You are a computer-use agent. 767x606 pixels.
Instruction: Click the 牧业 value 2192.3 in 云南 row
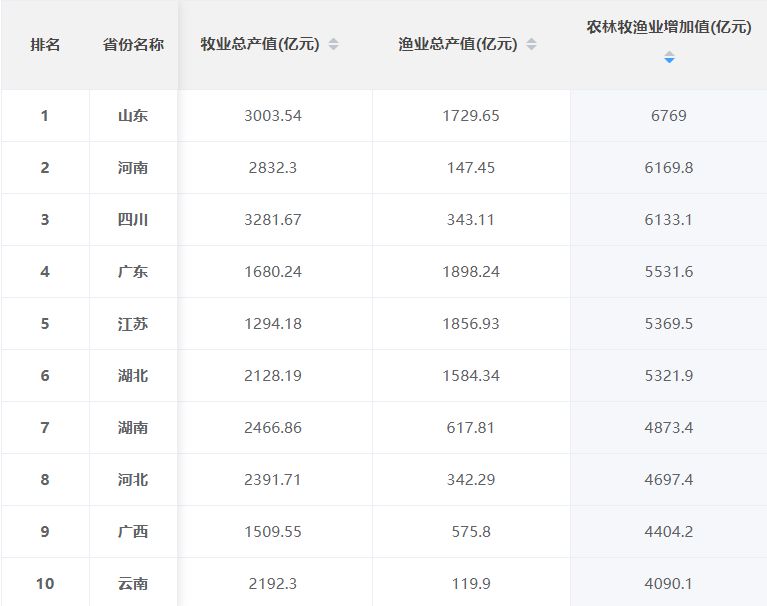coord(273,584)
